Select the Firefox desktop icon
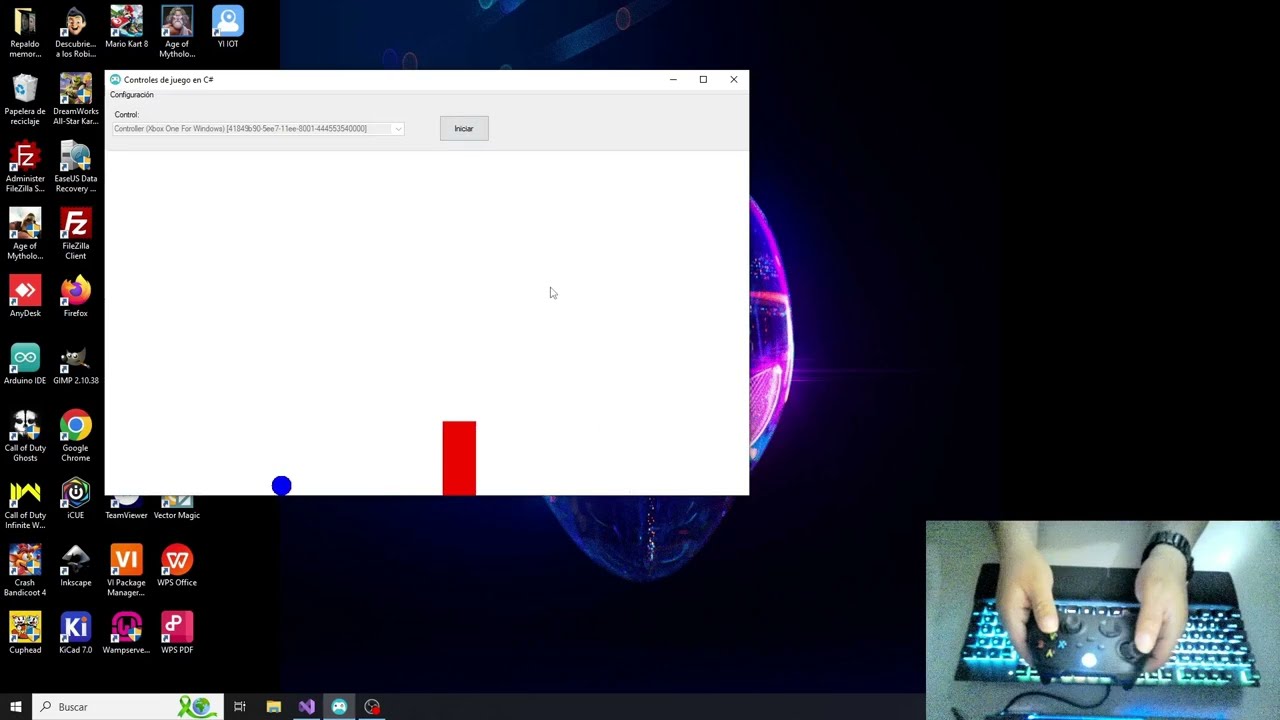This screenshot has height=720, width=1280. [75, 297]
